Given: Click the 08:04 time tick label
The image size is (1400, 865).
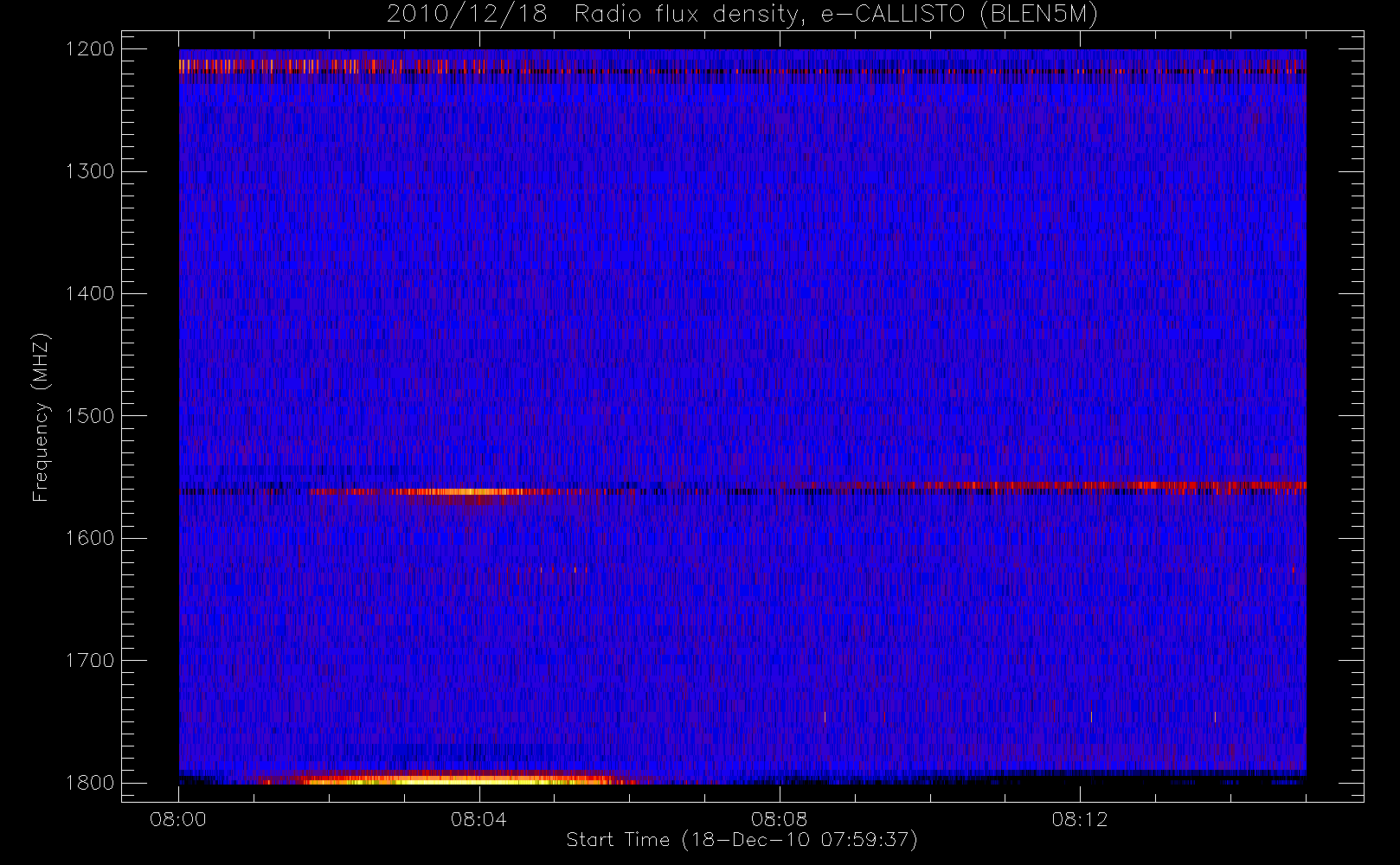Looking at the screenshot, I should [478, 819].
